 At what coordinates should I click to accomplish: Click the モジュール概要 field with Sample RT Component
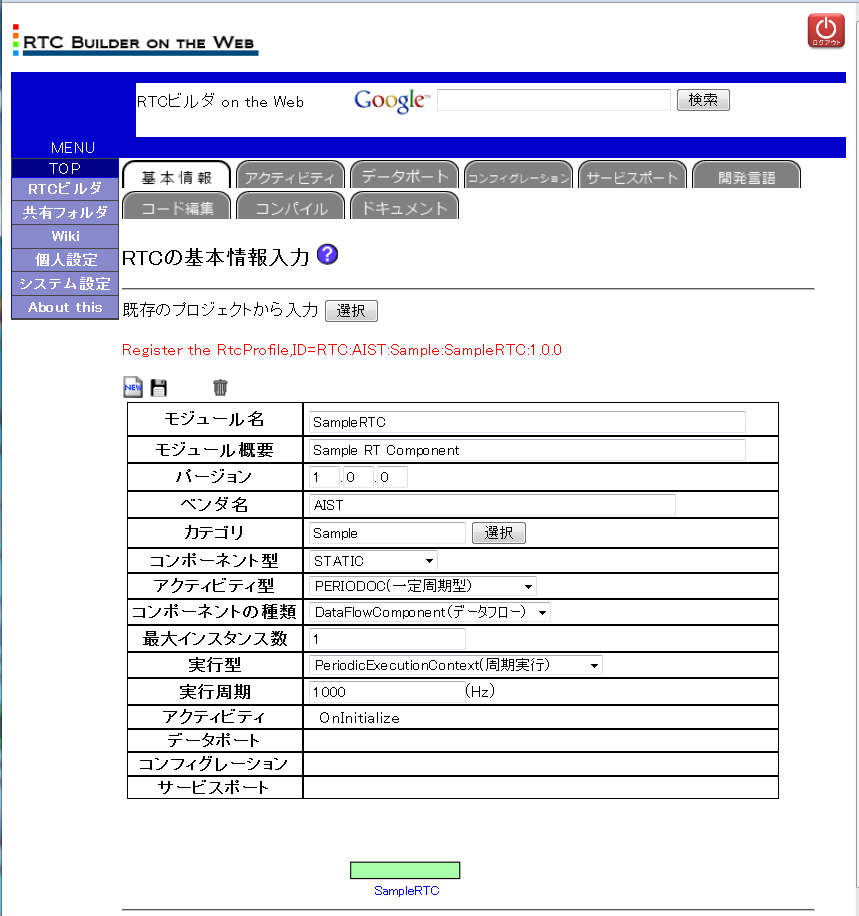click(x=527, y=450)
